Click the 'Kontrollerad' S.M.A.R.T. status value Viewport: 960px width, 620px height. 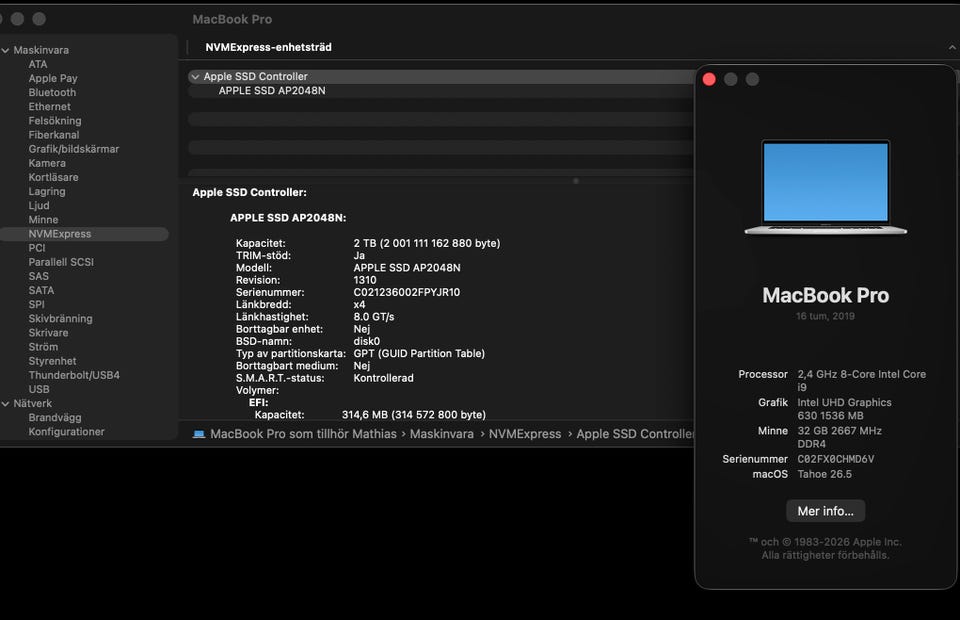point(383,378)
